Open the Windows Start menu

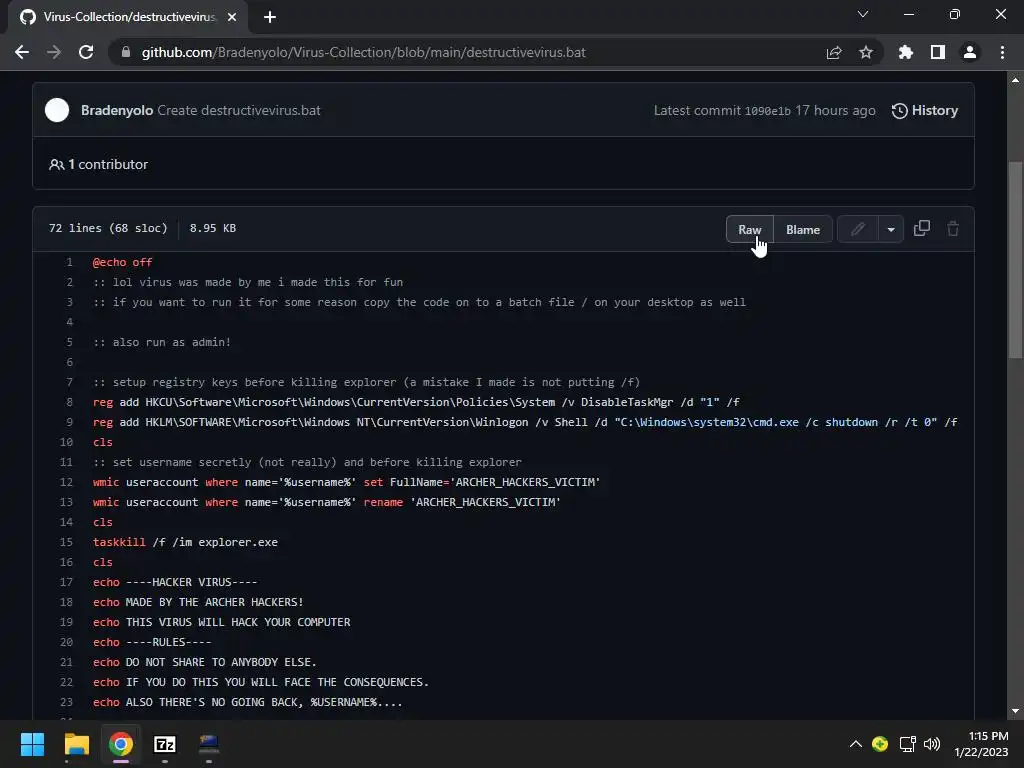pyautogui.click(x=32, y=744)
